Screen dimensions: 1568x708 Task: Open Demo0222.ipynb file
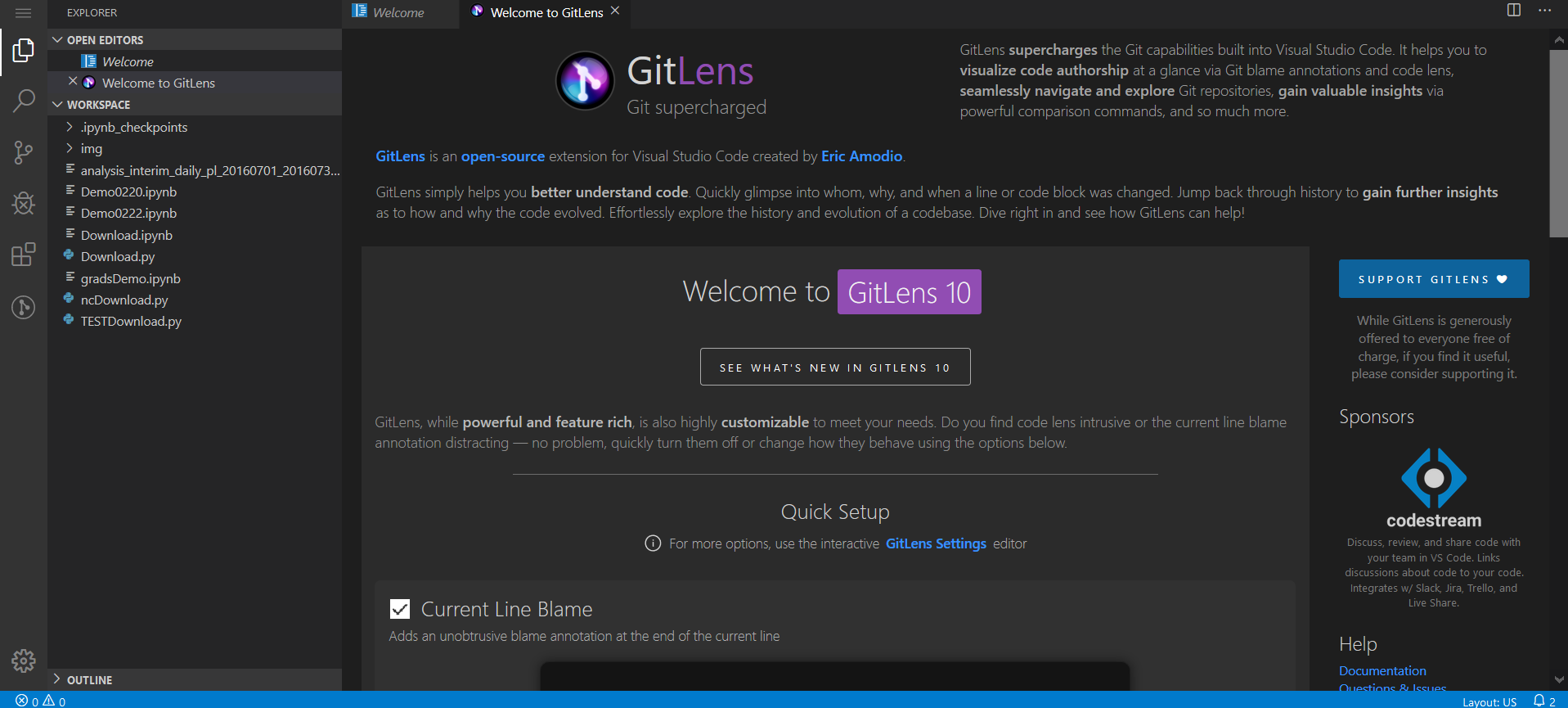[195, 213]
